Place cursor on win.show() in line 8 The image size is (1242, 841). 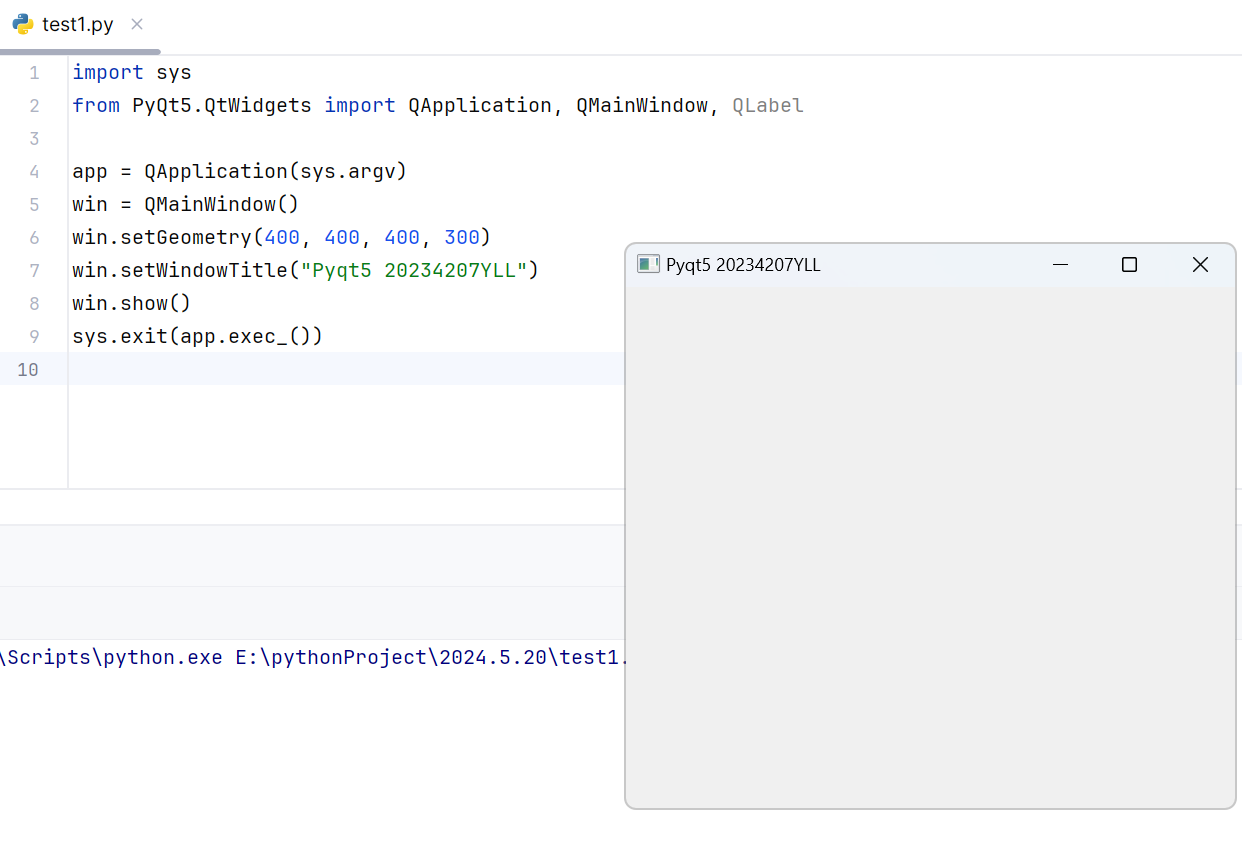(x=131, y=304)
